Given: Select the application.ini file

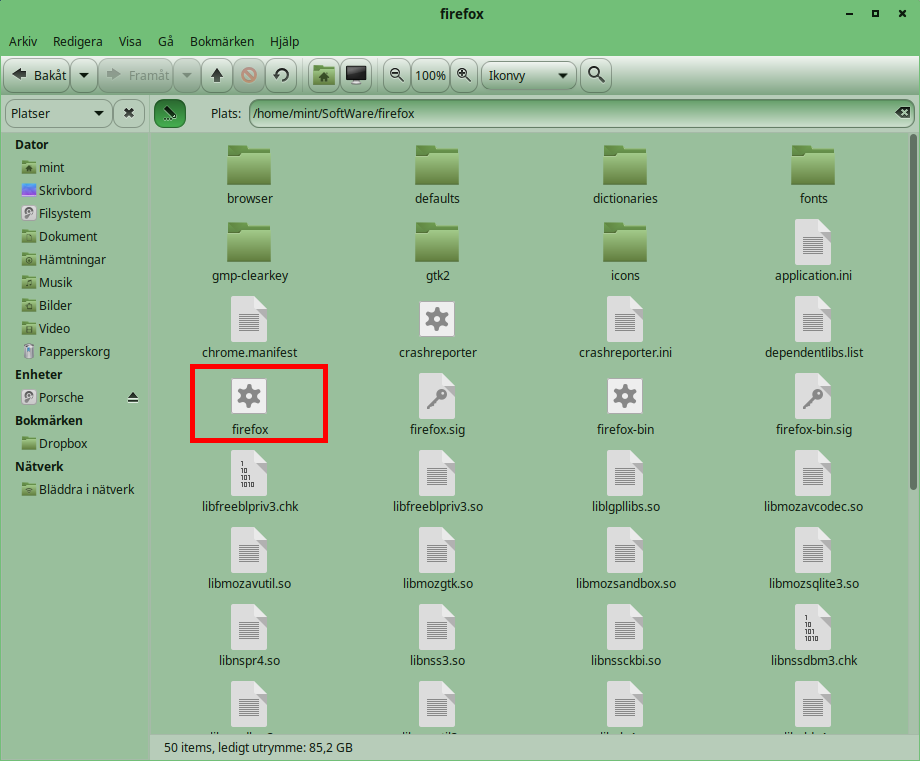Looking at the screenshot, I should tap(813, 252).
